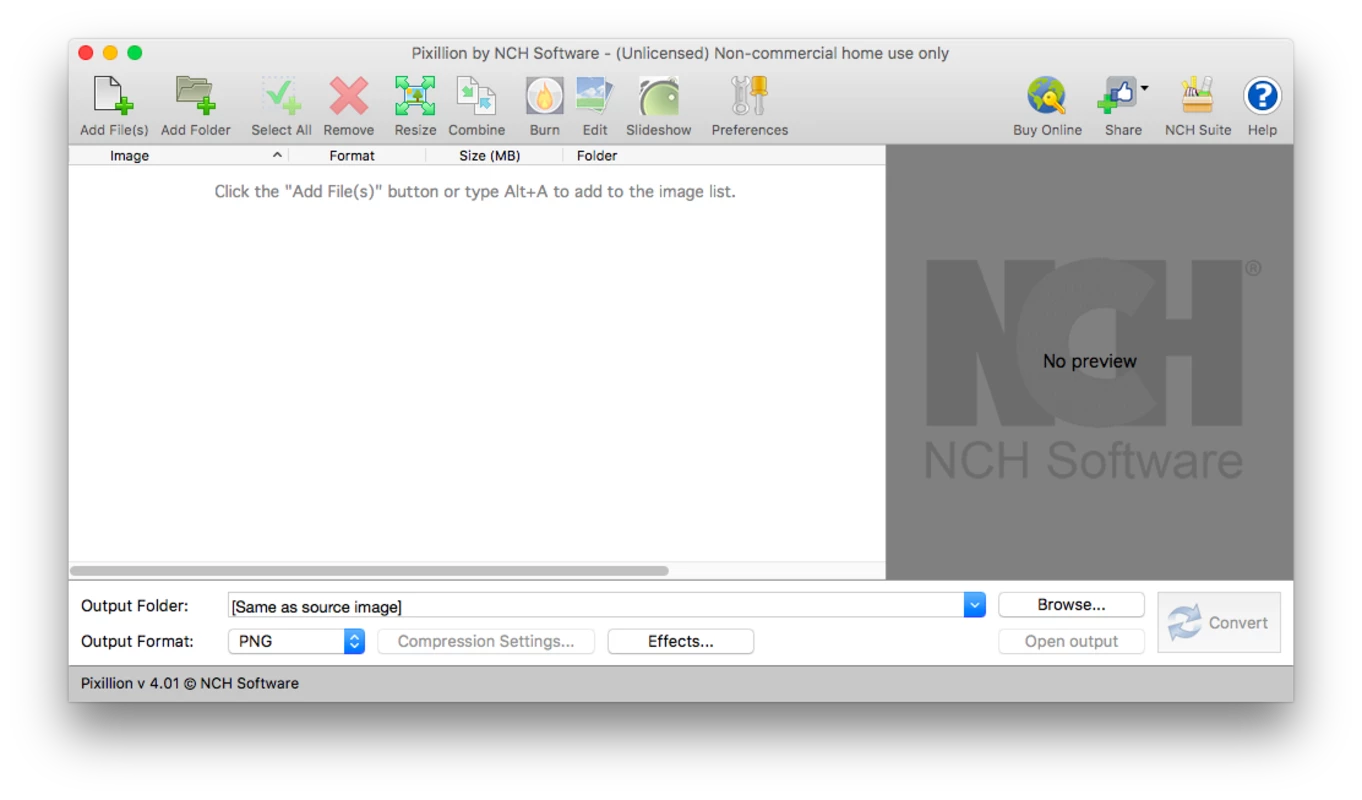Click the 'Pixillion v 4.01 © NCH Software' status text
Image resolution: width=1362 pixels, height=800 pixels.
click(x=190, y=683)
